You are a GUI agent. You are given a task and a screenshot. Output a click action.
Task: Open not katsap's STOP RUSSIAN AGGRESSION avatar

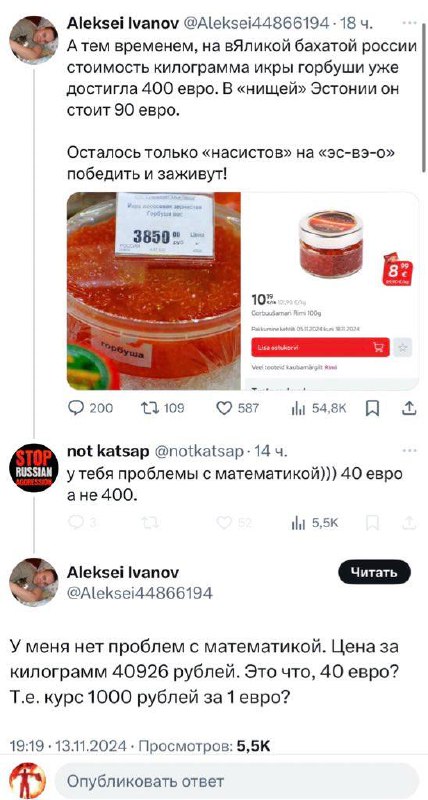tap(34, 468)
